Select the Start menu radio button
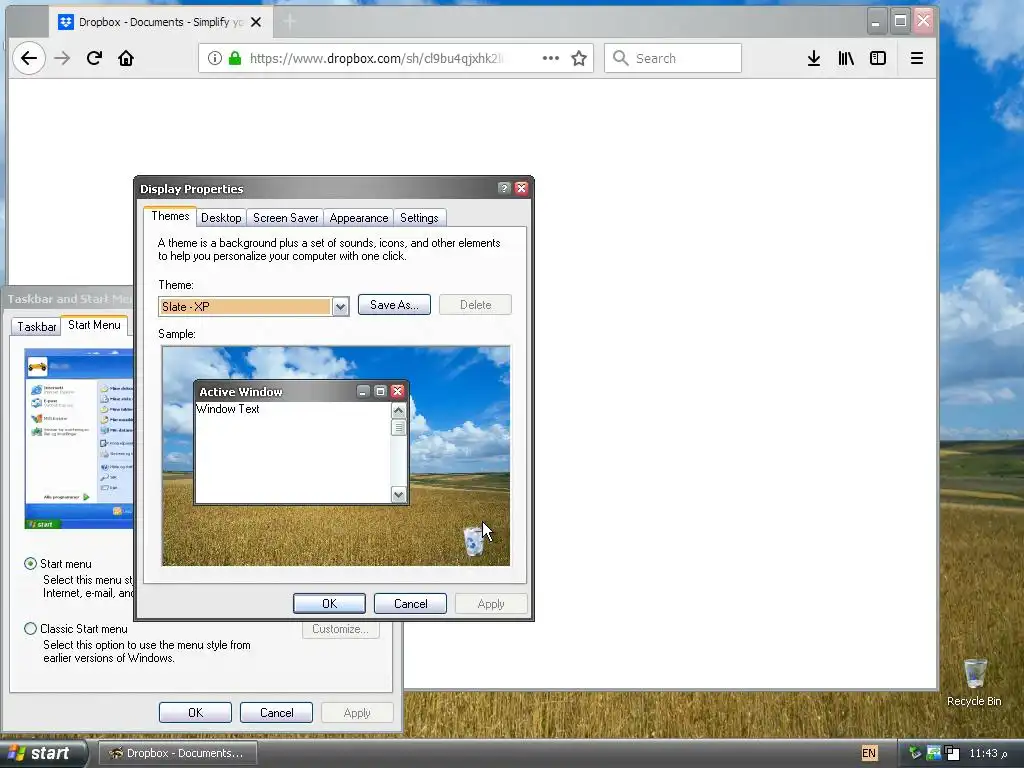This screenshot has height=768, width=1024. pyautogui.click(x=30, y=563)
